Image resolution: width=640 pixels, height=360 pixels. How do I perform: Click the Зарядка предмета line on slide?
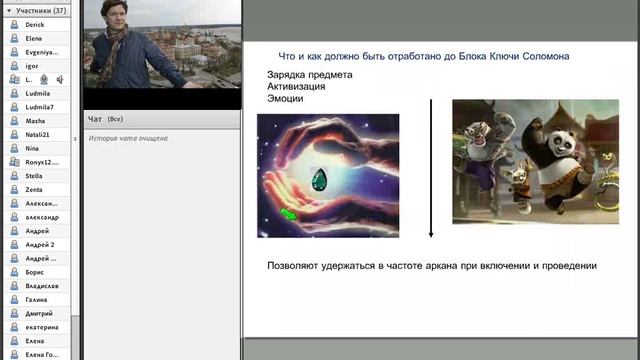tap(310, 75)
